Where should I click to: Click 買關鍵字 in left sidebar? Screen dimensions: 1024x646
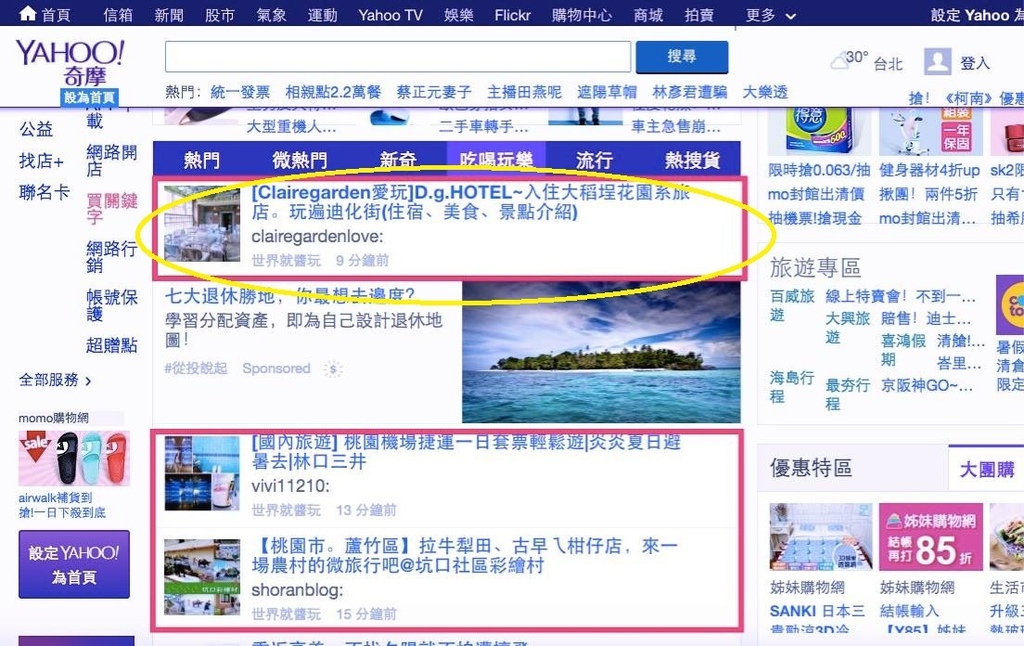[111, 208]
